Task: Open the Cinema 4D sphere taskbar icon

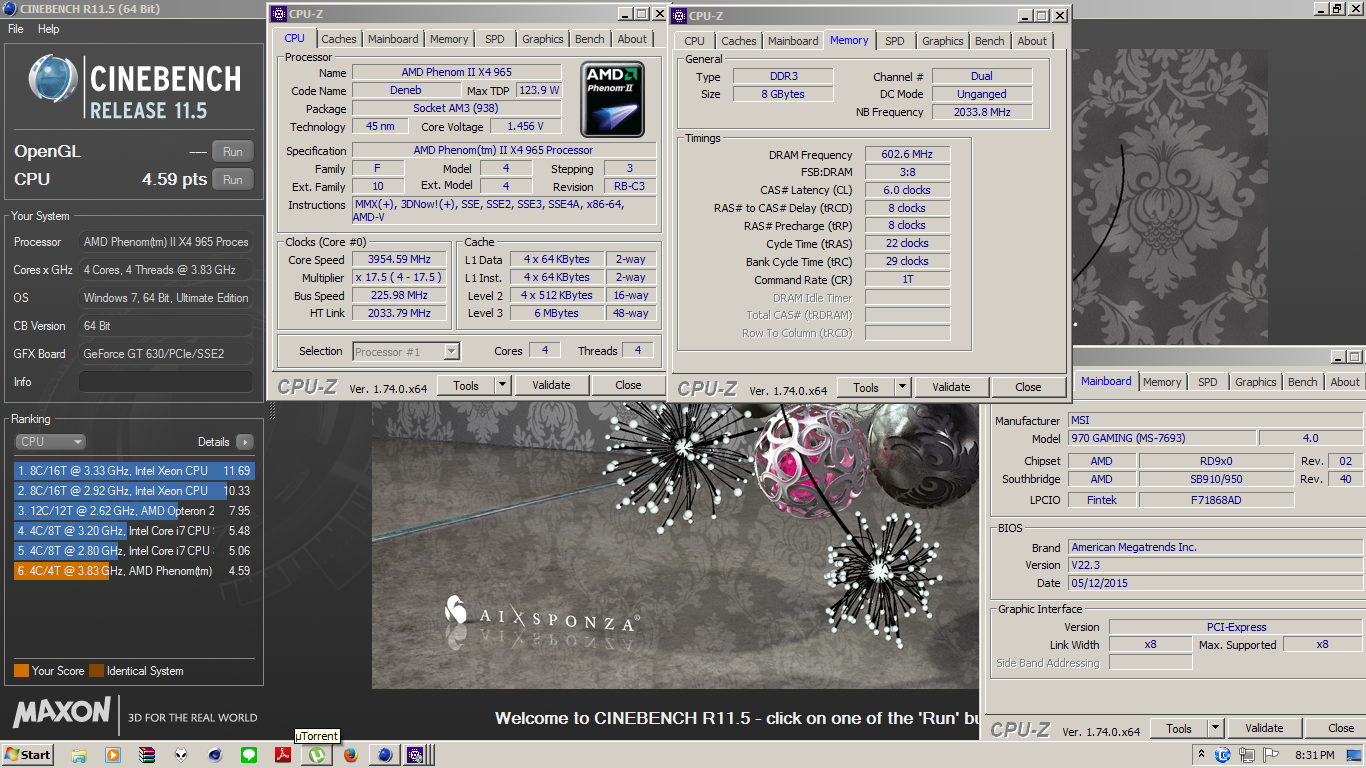Action: (x=215, y=755)
